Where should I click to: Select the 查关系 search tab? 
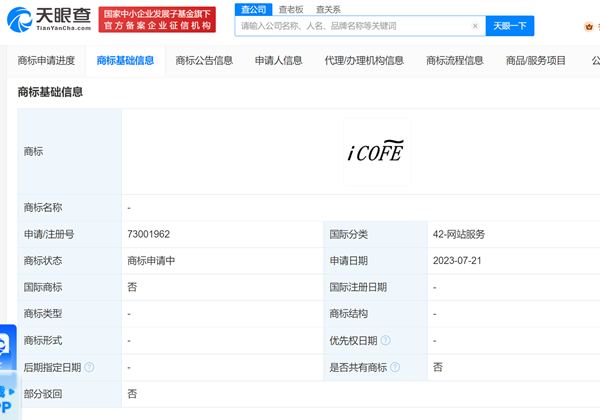point(327,8)
